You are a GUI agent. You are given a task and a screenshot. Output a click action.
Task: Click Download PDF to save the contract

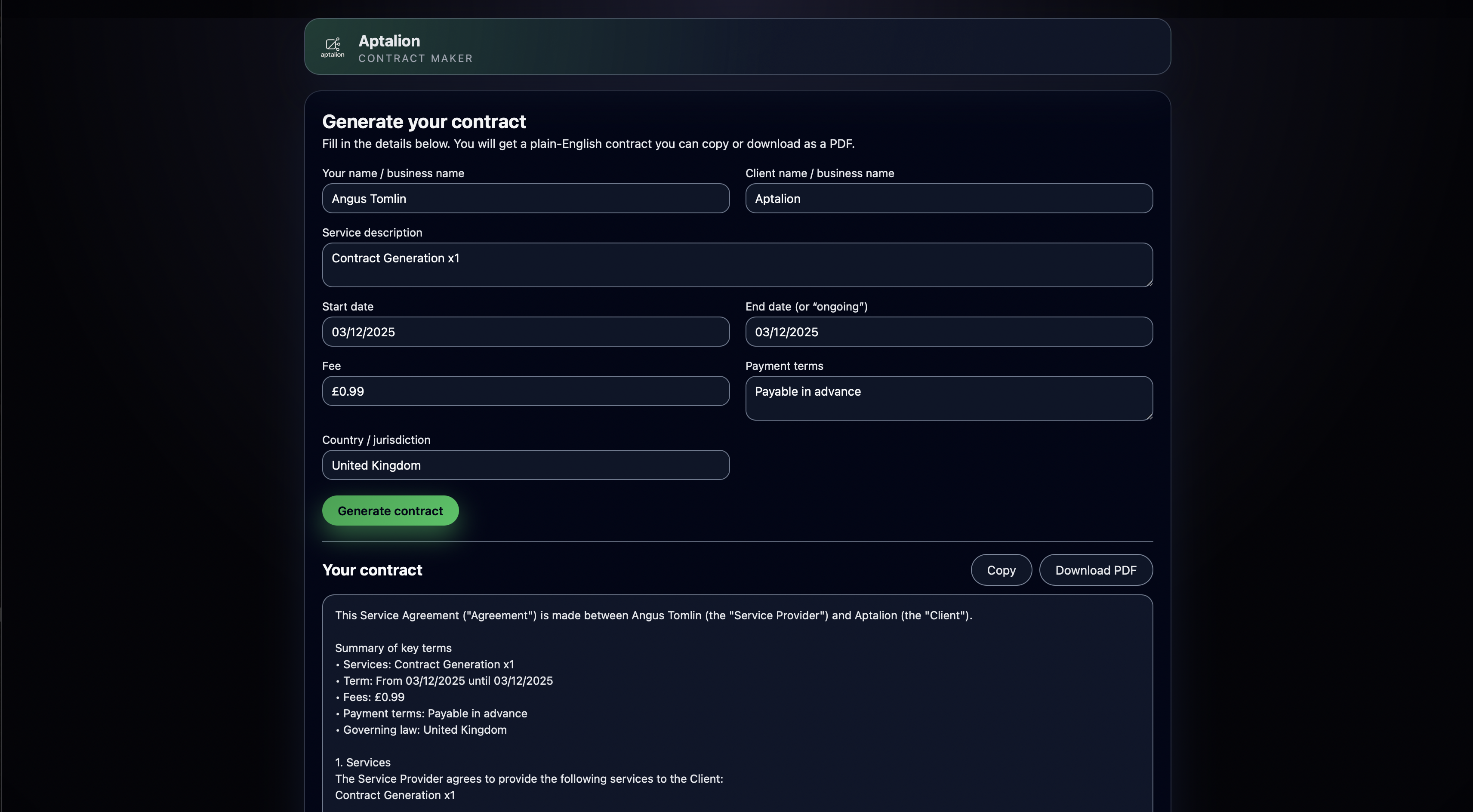pos(1096,569)
